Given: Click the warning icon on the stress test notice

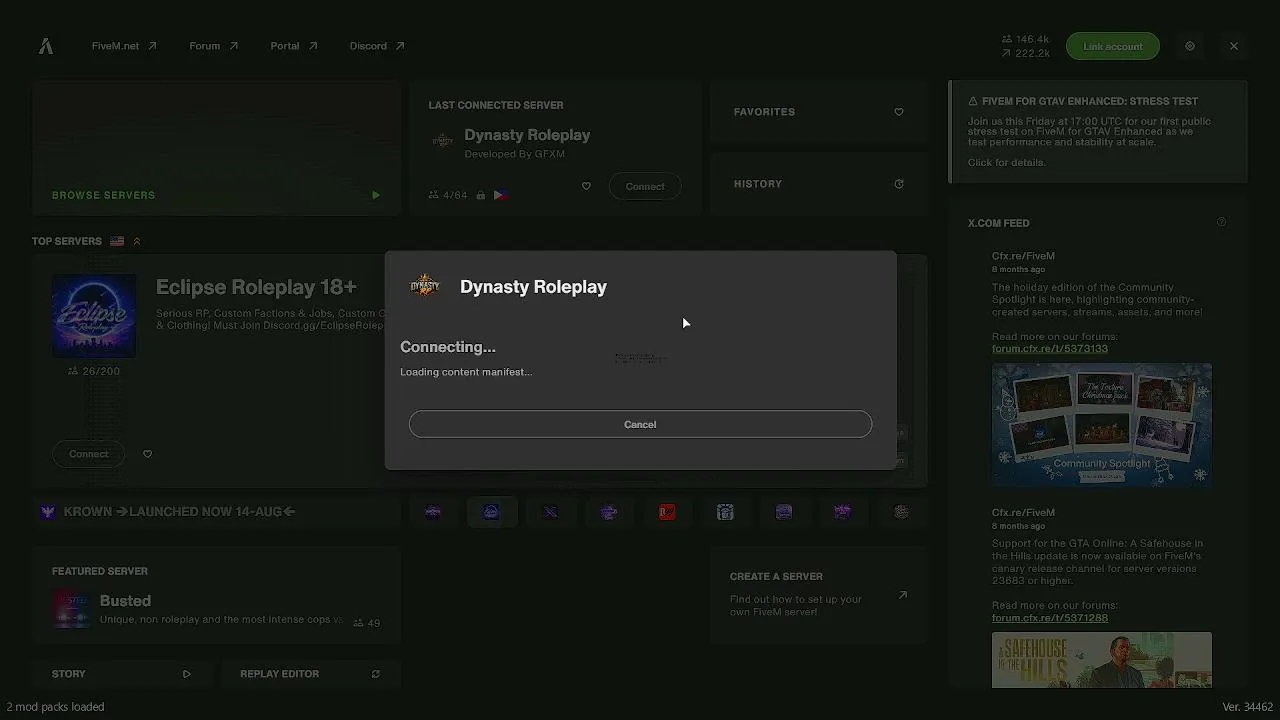Looking at the screenshot, I should click(973, 101).
